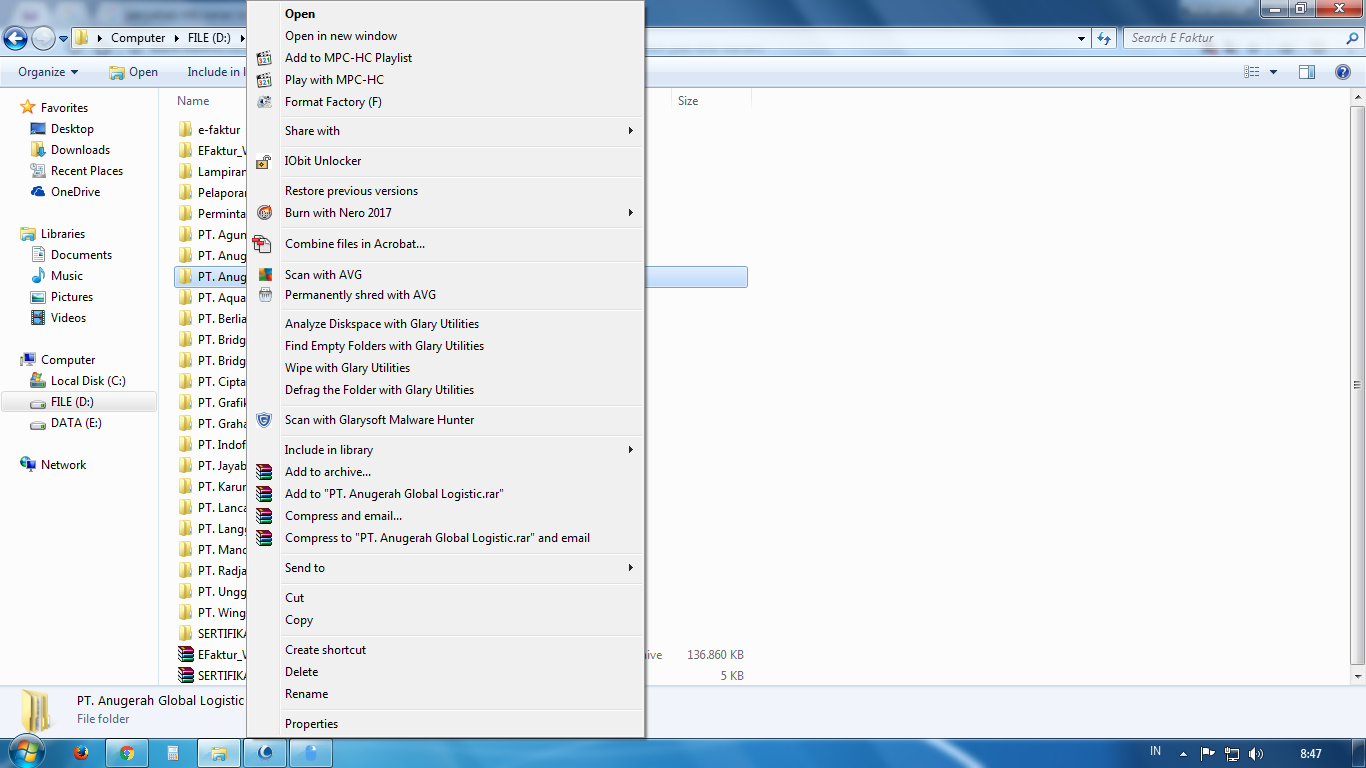Click the Forward navigation arrow
The width and height of the screenshot is (1366, 768).
click(x=43, y=39)
